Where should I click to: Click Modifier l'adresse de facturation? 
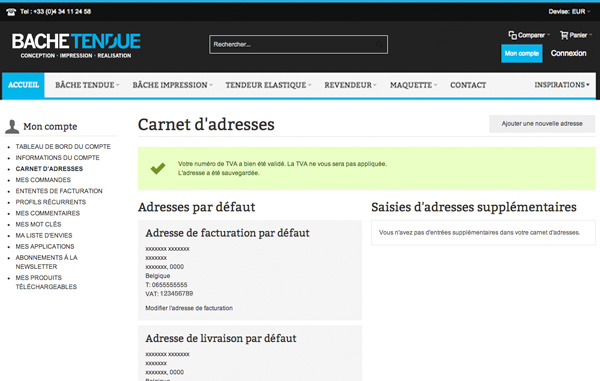point(189,308)
